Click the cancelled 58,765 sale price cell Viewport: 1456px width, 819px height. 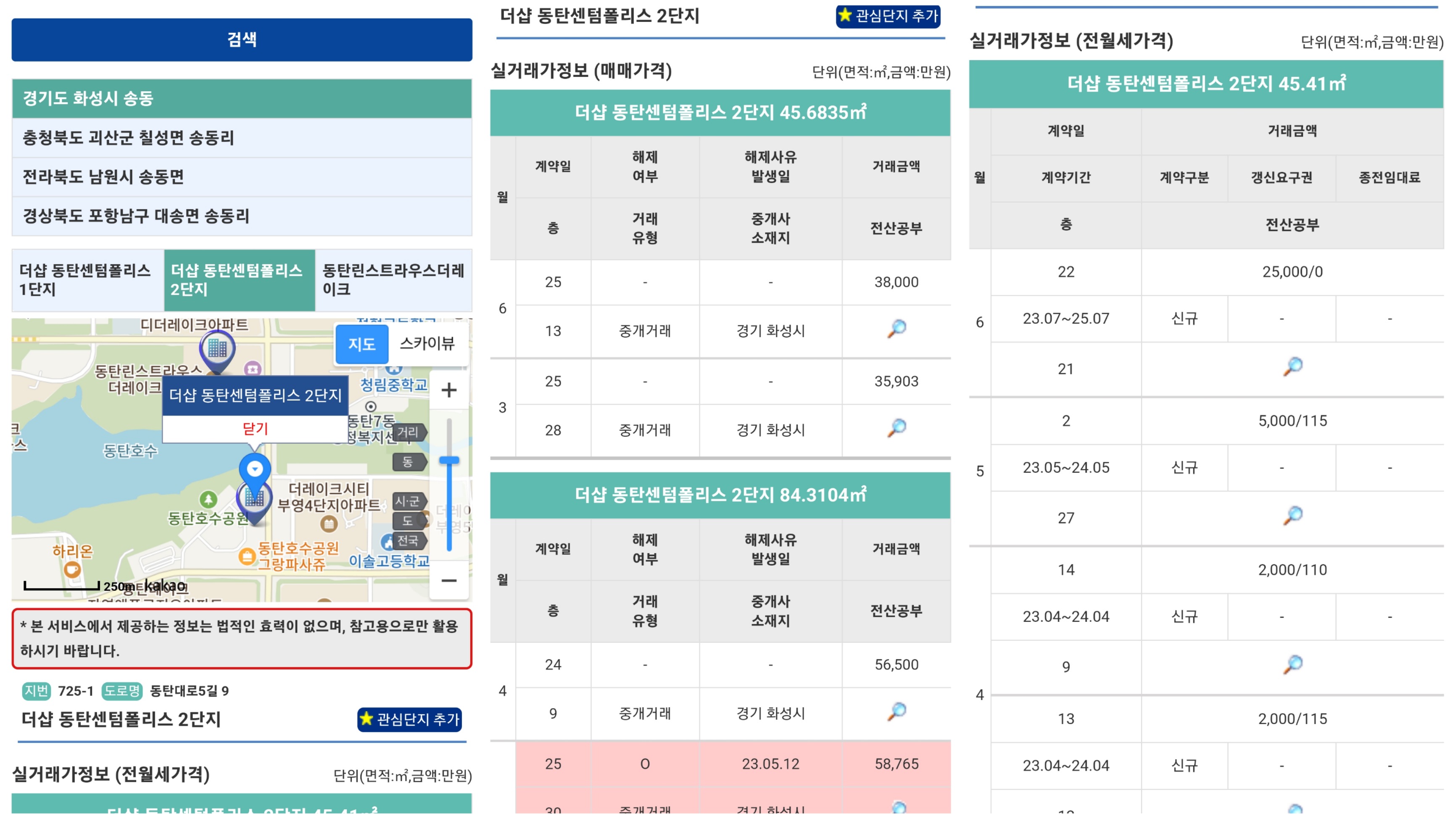coord(897,764)
